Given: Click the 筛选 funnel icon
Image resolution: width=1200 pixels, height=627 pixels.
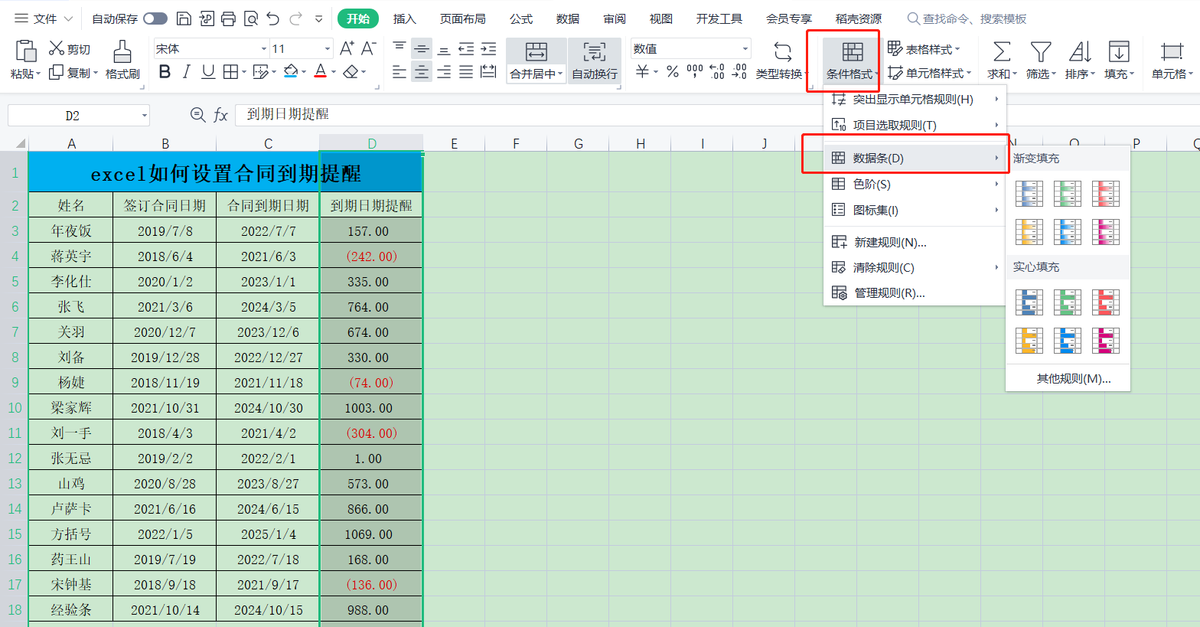Looking at the screenshot, I should pyautogui.click(x=1041, y=52).
